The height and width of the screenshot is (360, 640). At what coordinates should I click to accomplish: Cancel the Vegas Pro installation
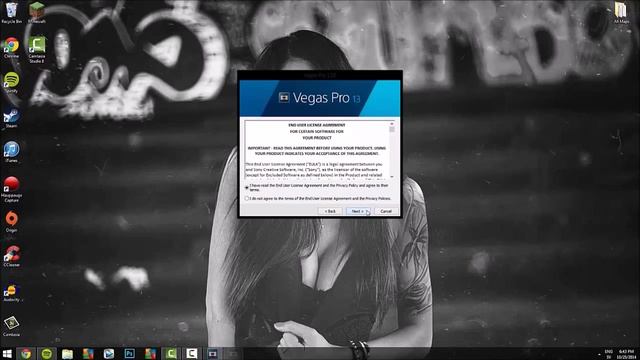coord(386,211)
